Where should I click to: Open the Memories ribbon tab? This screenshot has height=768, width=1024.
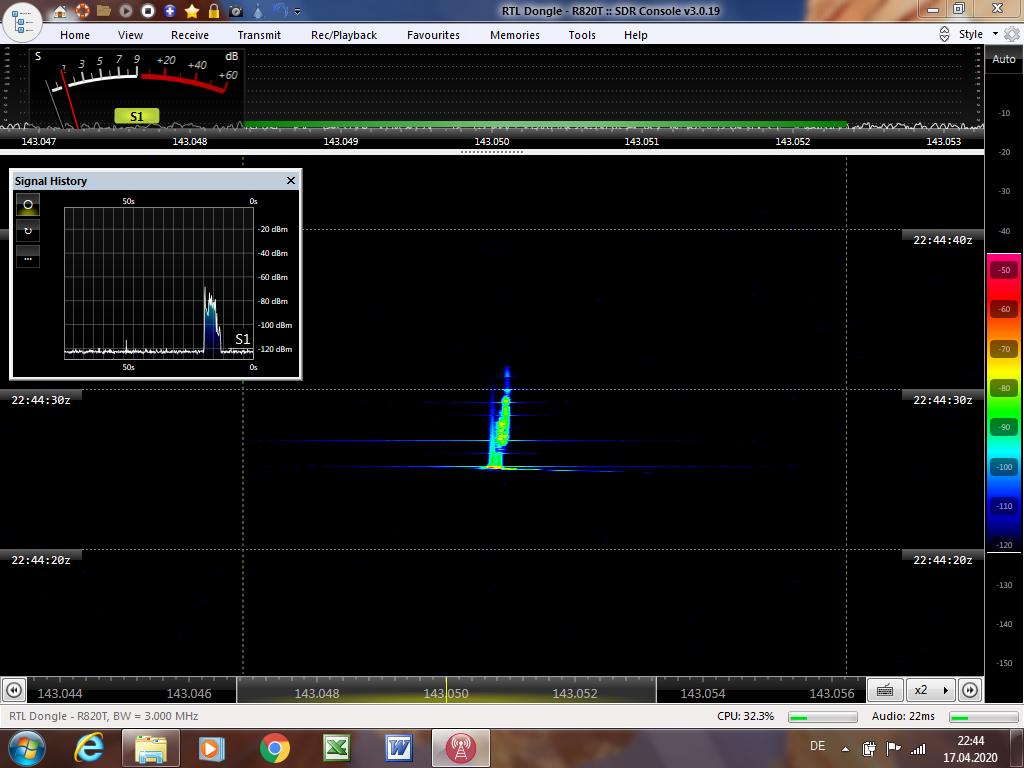[x=515, y=35]
